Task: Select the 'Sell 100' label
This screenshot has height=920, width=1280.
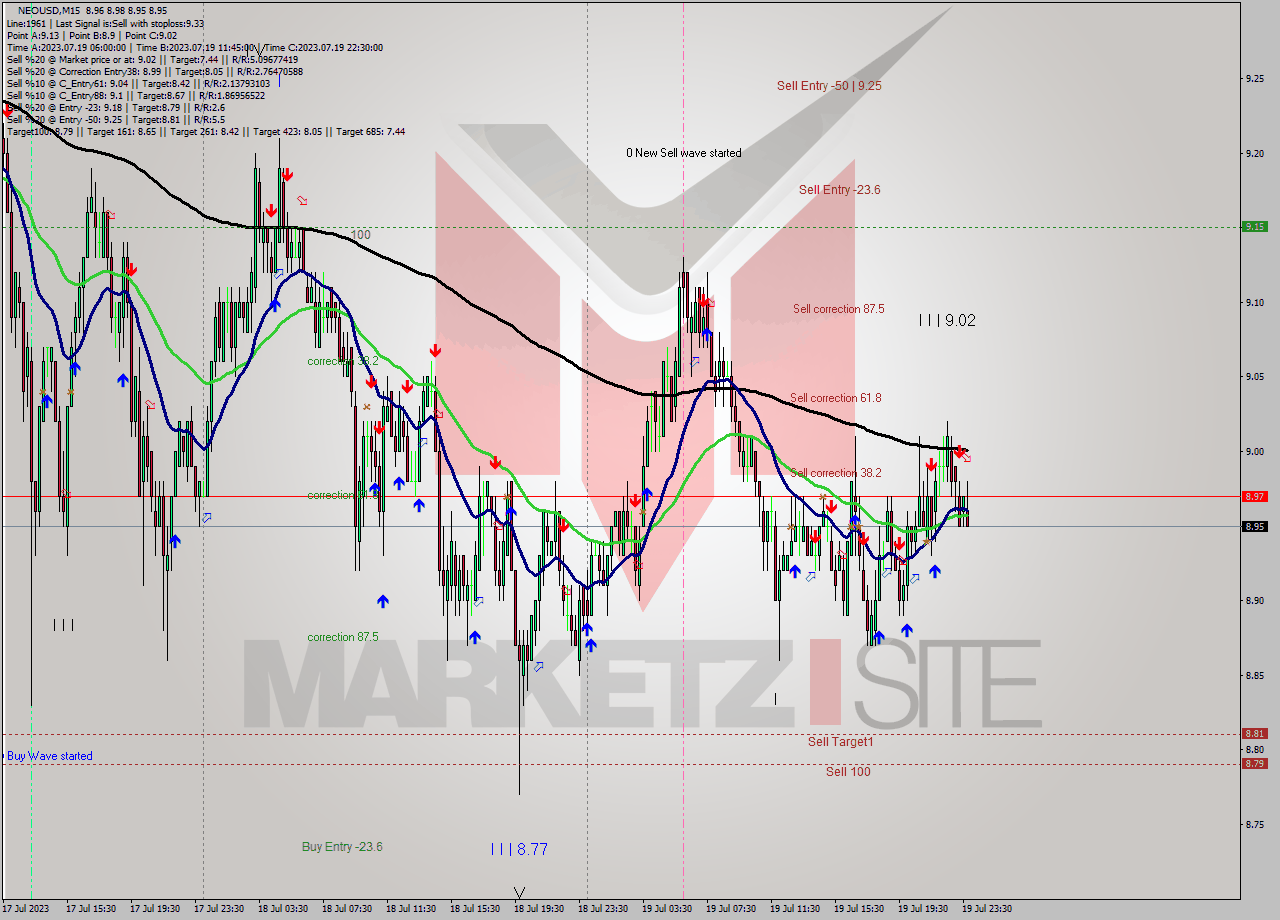Action: click(x=848, y=772)
